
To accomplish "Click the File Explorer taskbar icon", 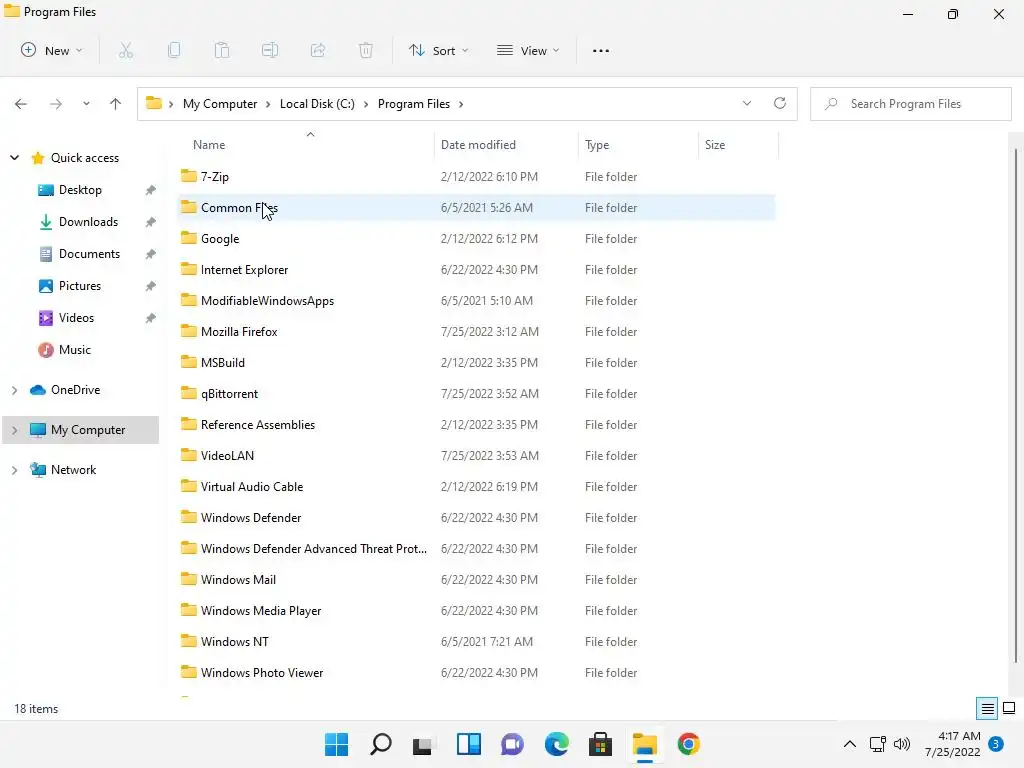I will pos(645,744).
